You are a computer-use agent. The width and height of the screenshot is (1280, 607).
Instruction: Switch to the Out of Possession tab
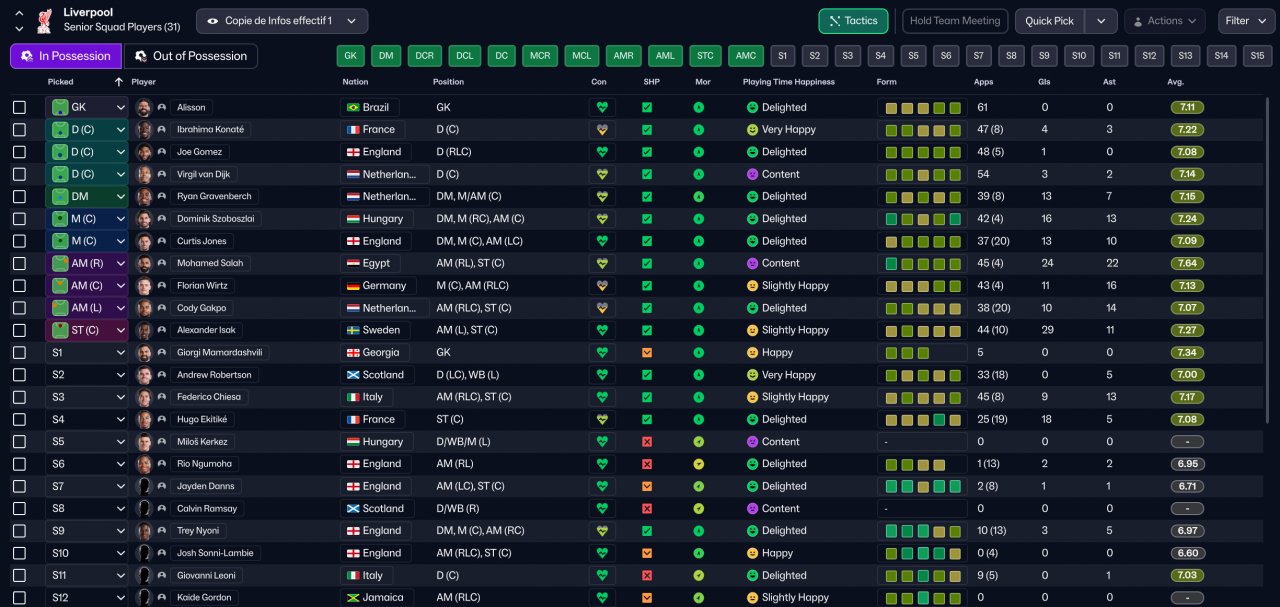point(191,56)
